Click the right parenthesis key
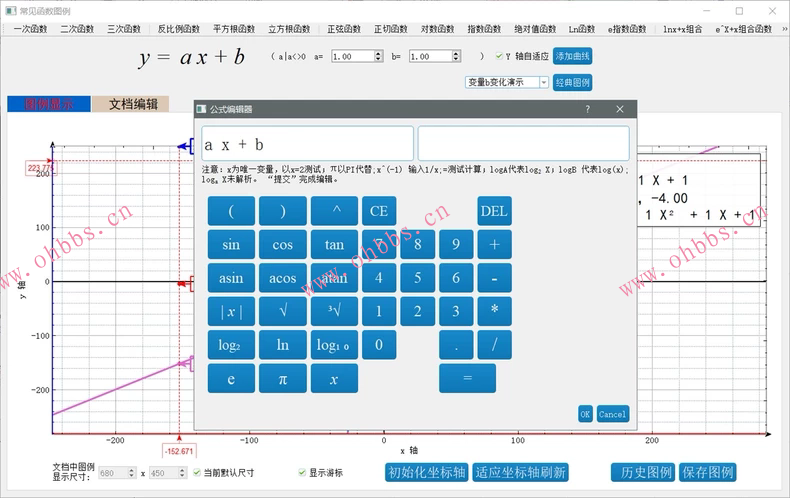 283,211
